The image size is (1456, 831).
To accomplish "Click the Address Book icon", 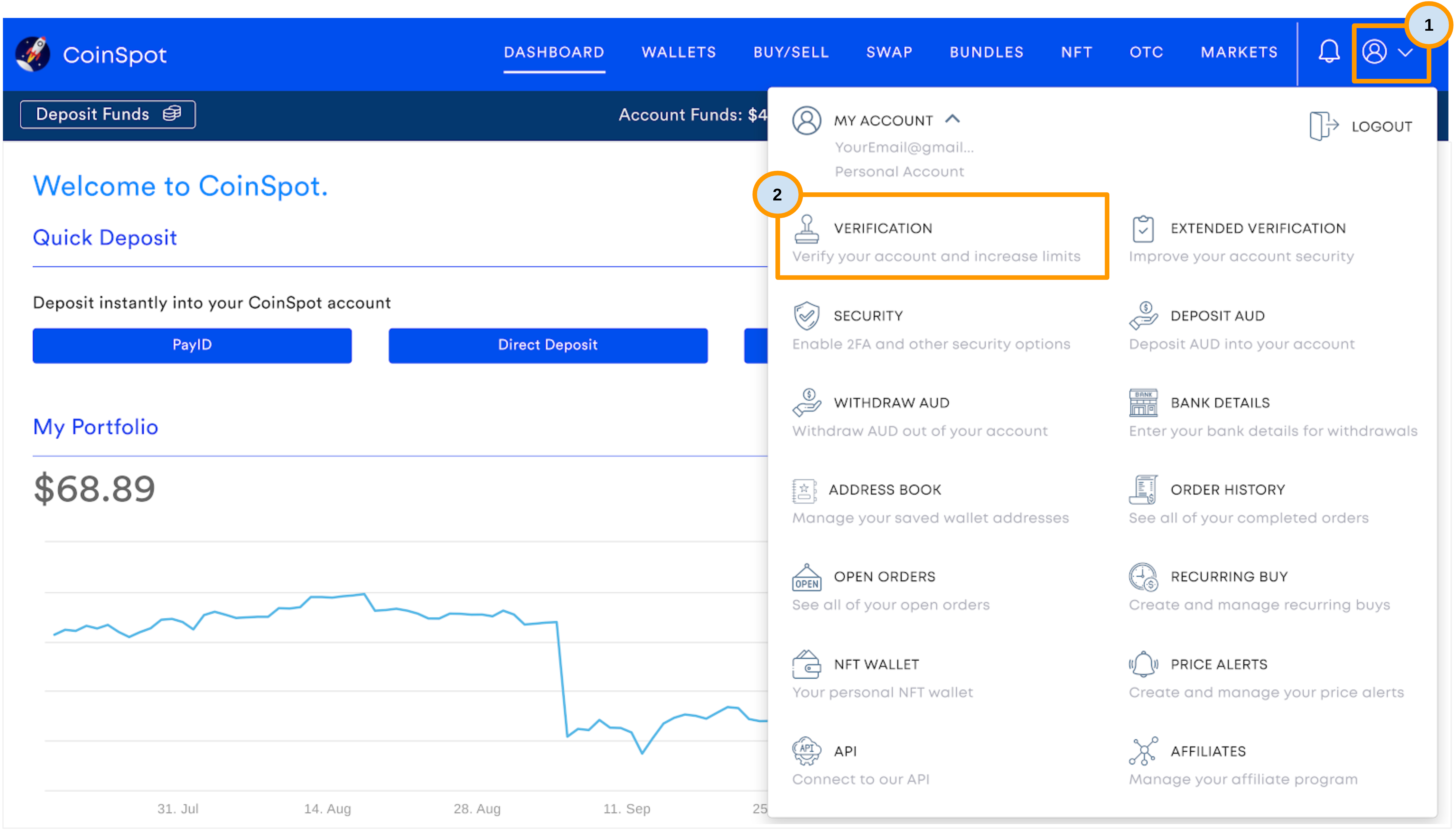I will 804,490.
